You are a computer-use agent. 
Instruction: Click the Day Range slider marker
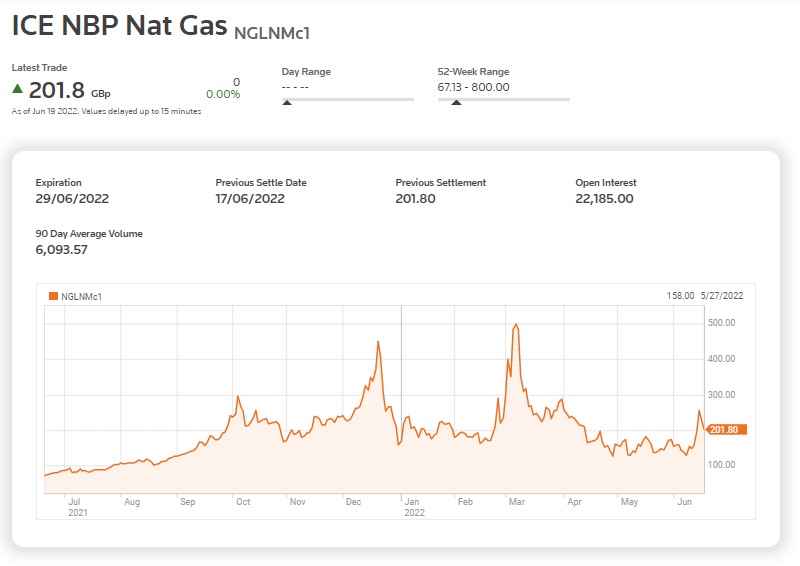288,101
